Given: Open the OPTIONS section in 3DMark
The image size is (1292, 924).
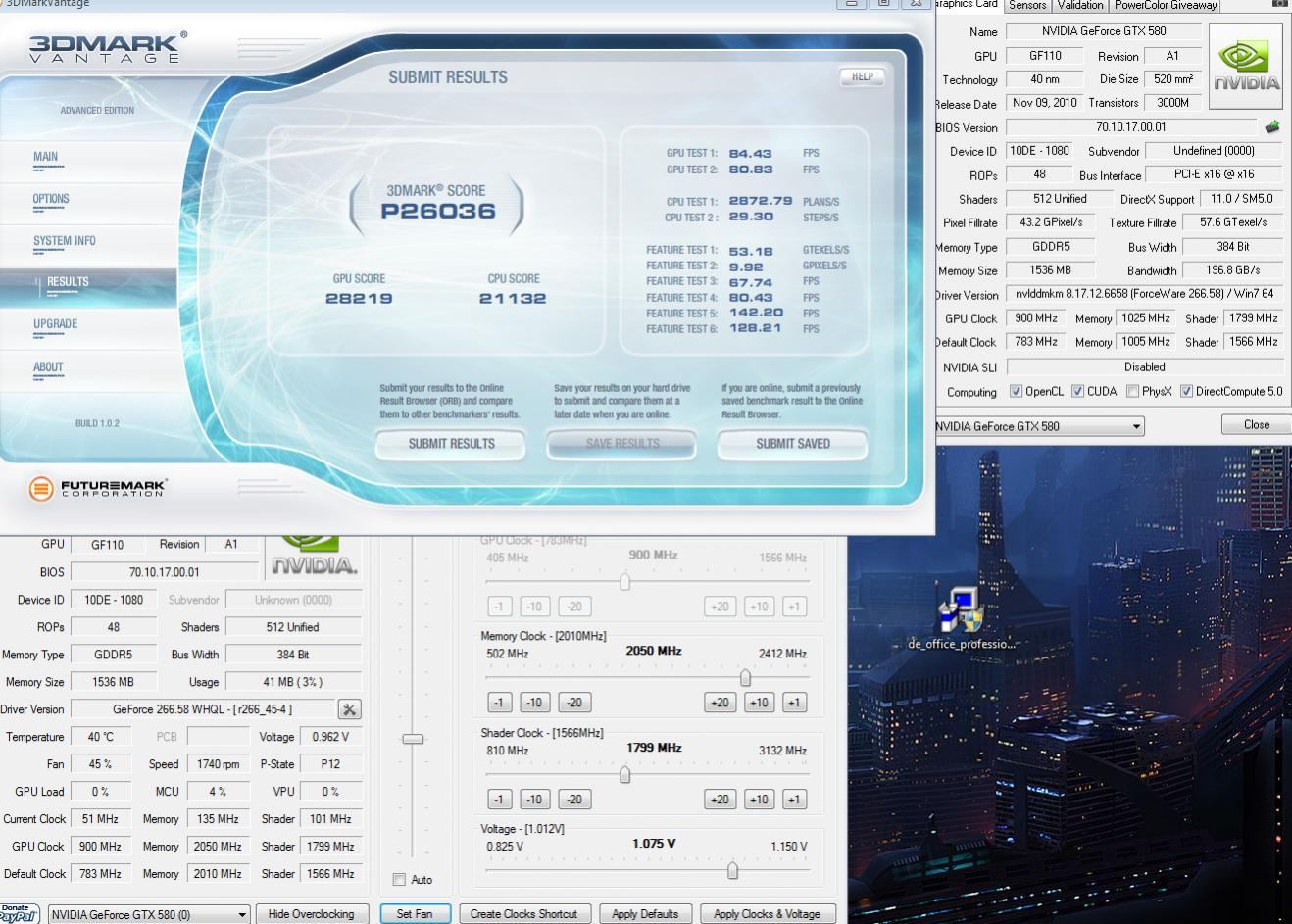Looking at the screenshot, I should tap(51, 199).
